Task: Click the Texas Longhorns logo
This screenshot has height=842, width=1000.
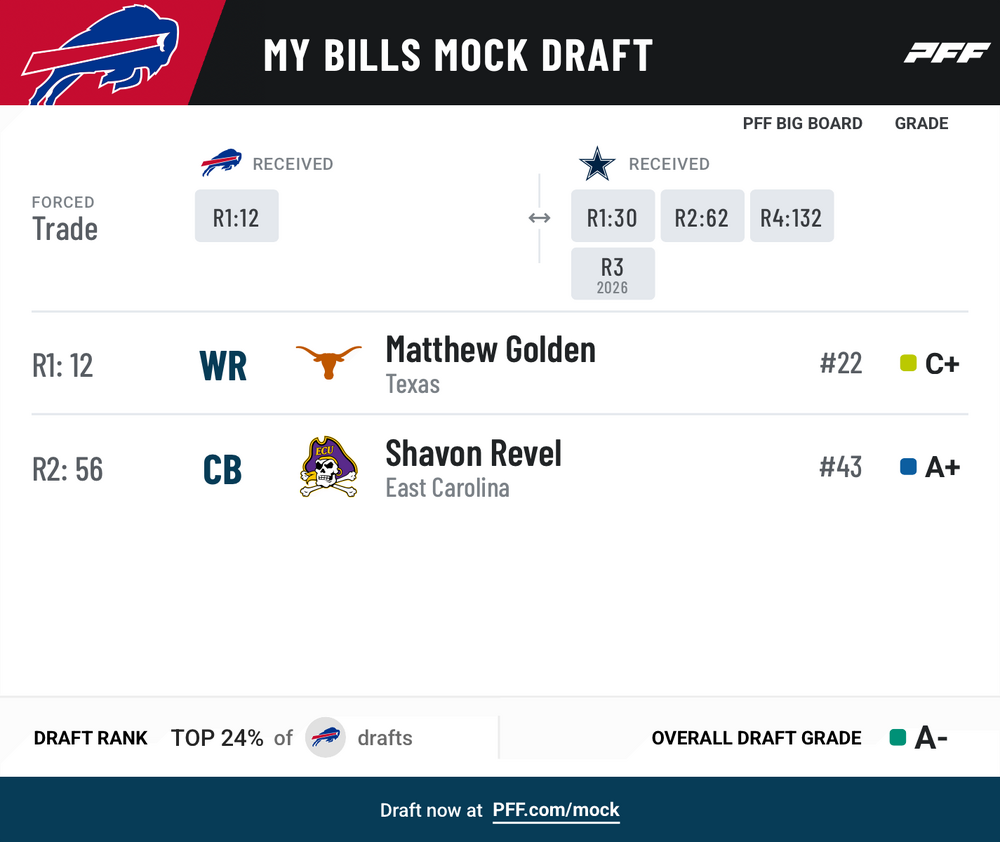Action: coord(328,362)
